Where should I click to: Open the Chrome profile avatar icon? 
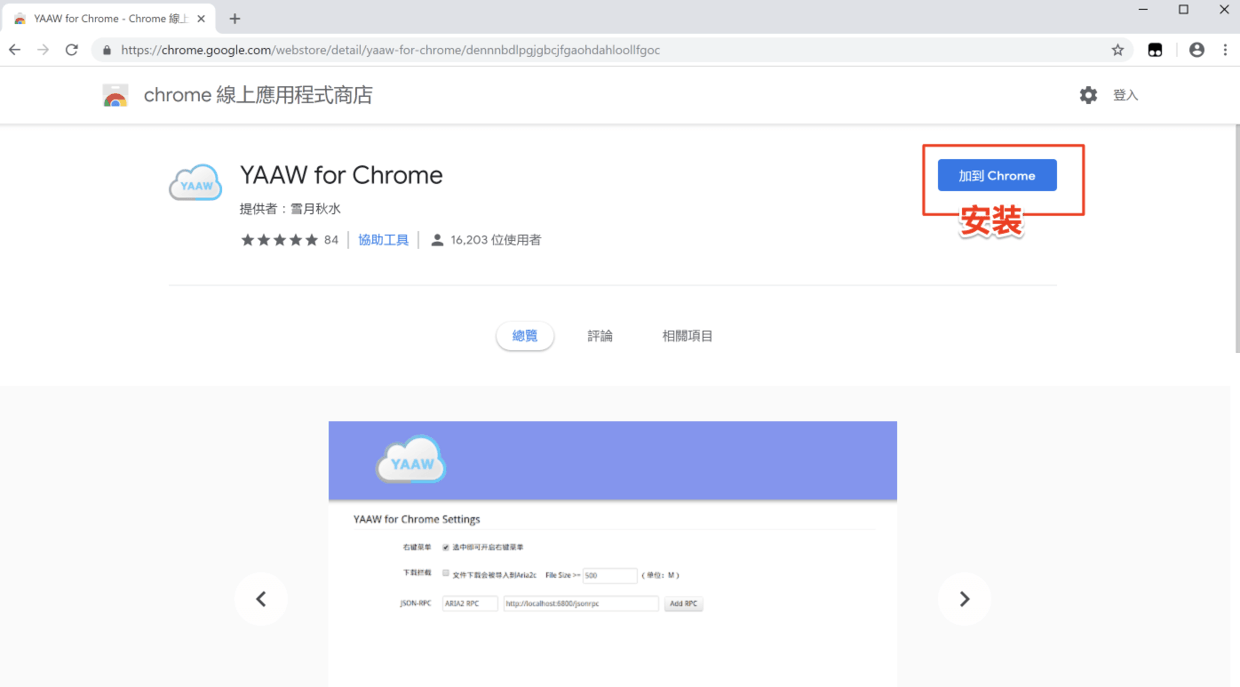1197,50
